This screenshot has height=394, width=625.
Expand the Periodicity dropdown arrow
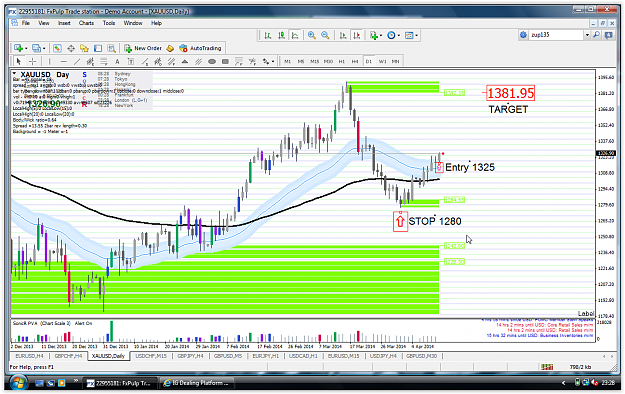click(x=399, y=35)
